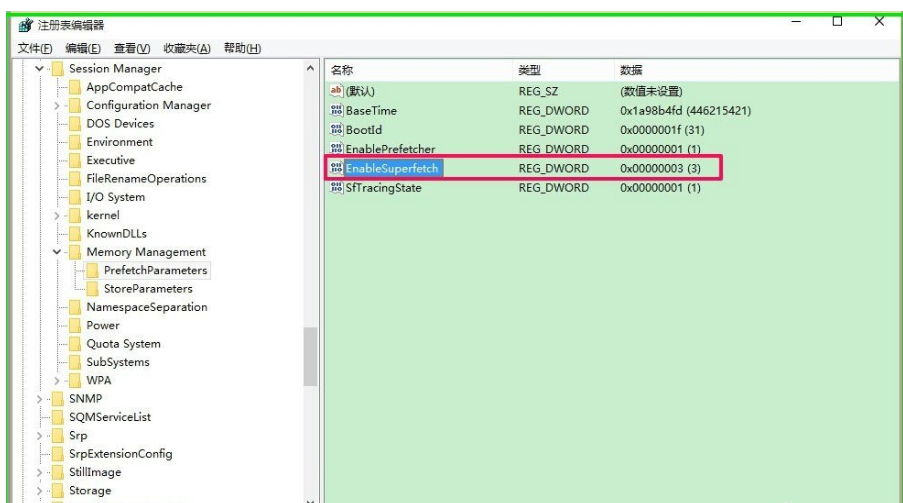Collapse the Session Manager tree node
903x503 pixels.
point(40,69)
